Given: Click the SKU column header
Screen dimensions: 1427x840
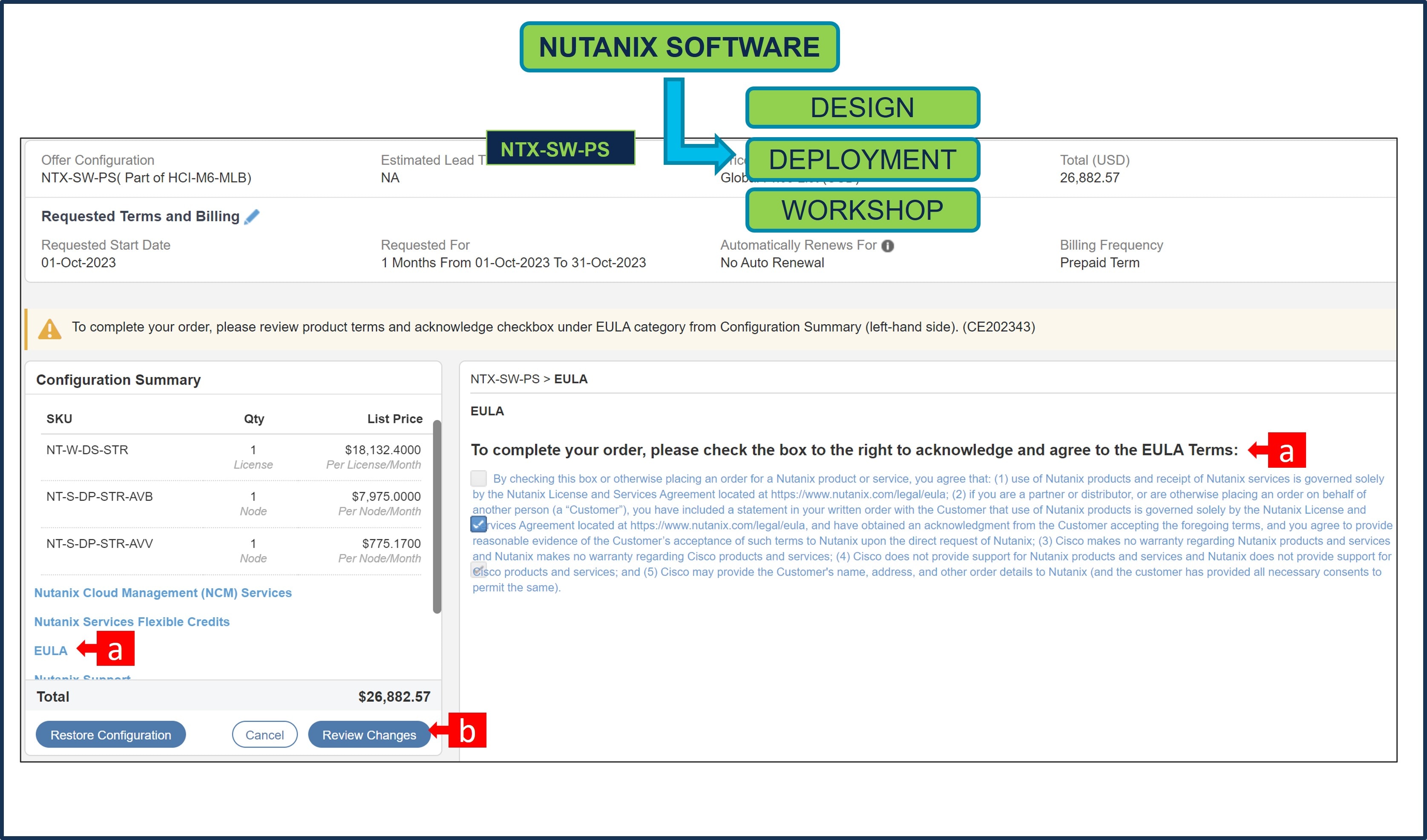Looking at the screenshot, I should [59, 419].
